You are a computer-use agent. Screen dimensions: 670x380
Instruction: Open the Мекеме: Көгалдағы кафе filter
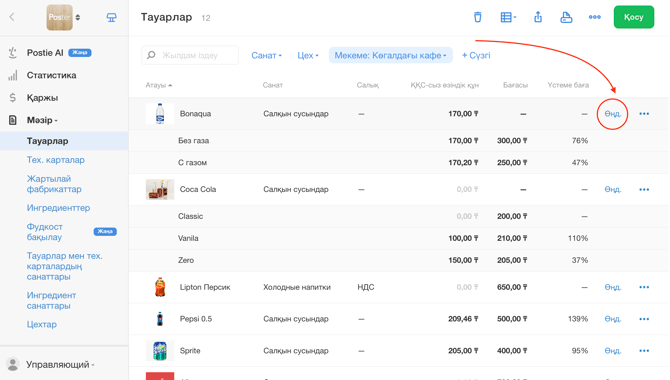click(391, 56)
